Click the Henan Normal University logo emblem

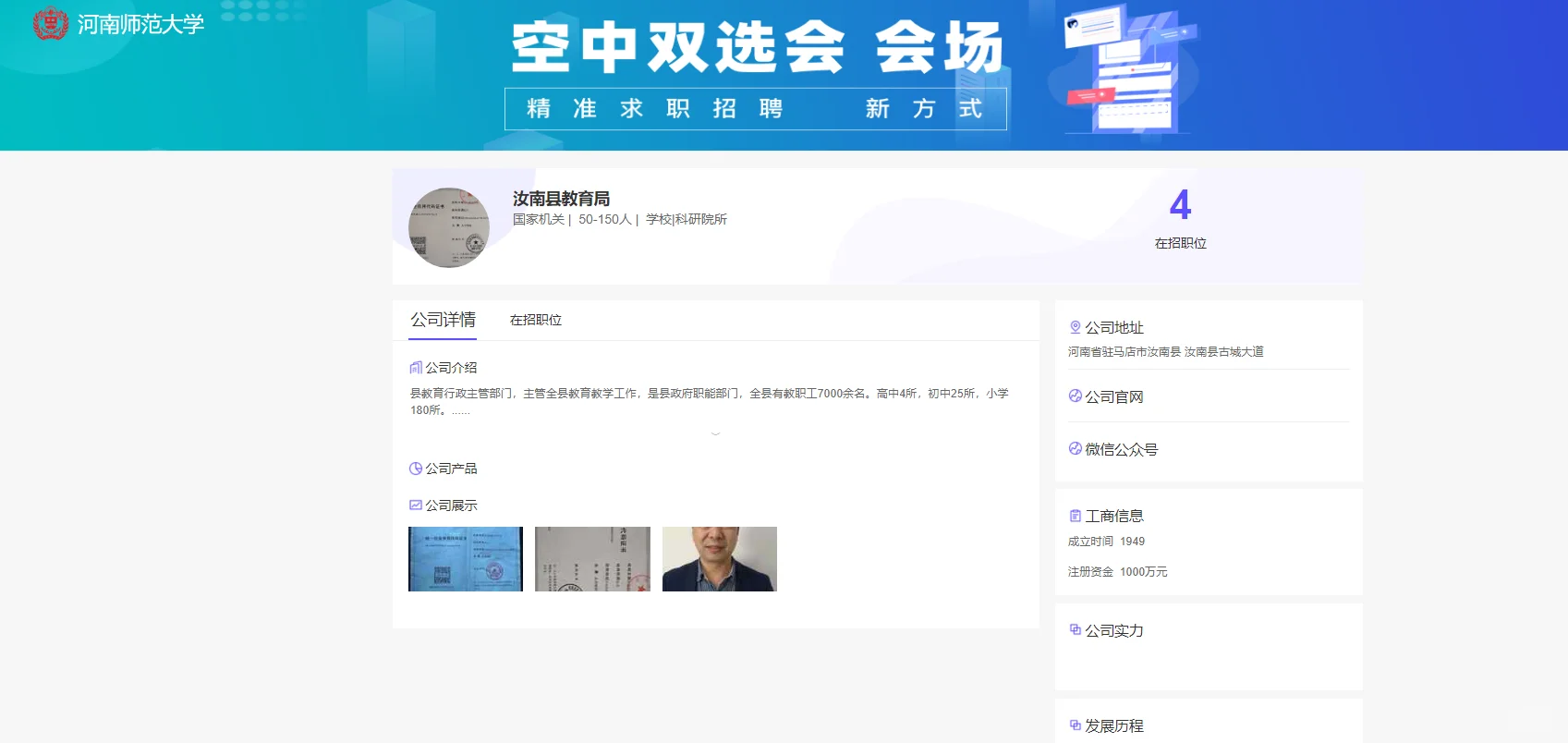coord(51,23)
